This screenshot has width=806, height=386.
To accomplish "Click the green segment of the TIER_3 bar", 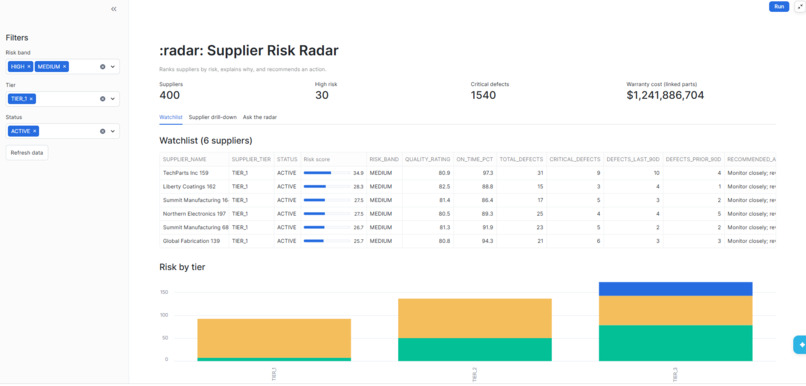I will point(675,343).
